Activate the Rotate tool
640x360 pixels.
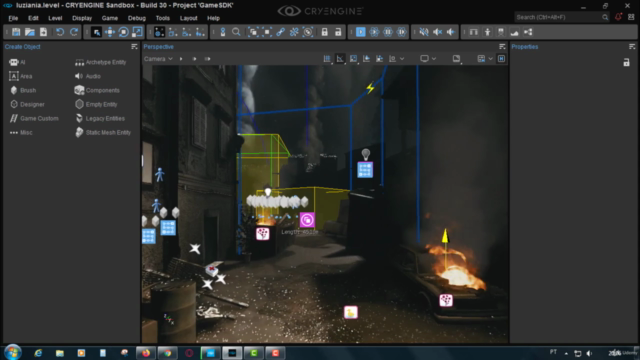(x=123, y=32)
